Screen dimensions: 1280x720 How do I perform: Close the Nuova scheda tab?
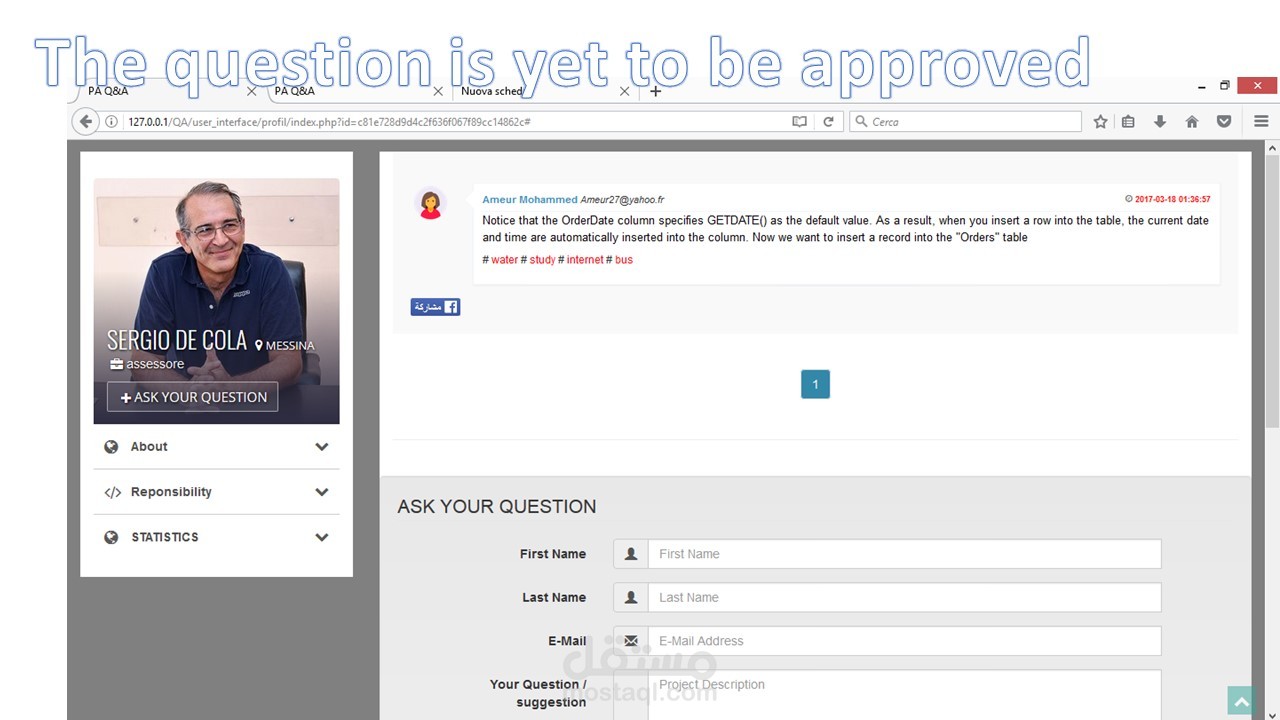(625, 91)
